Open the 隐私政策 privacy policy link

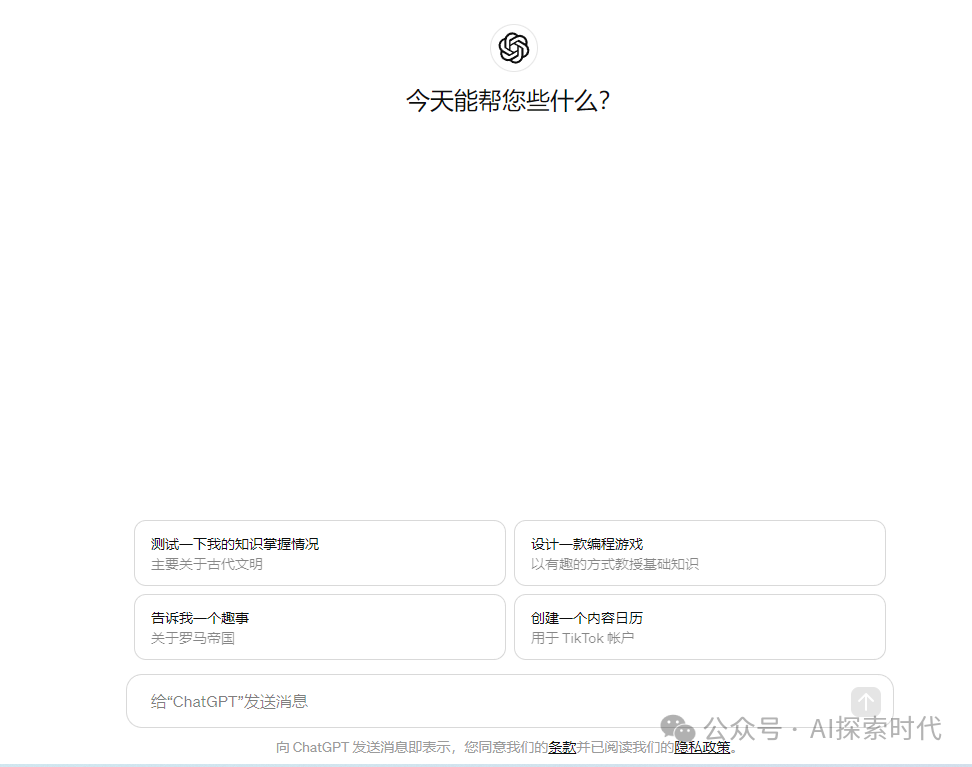(702, 747)
